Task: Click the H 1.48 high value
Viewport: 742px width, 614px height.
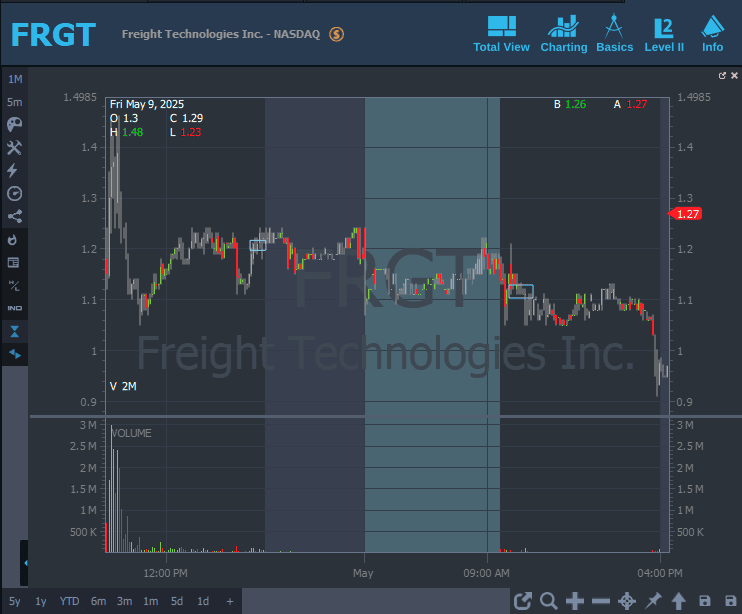Action: 126,132
